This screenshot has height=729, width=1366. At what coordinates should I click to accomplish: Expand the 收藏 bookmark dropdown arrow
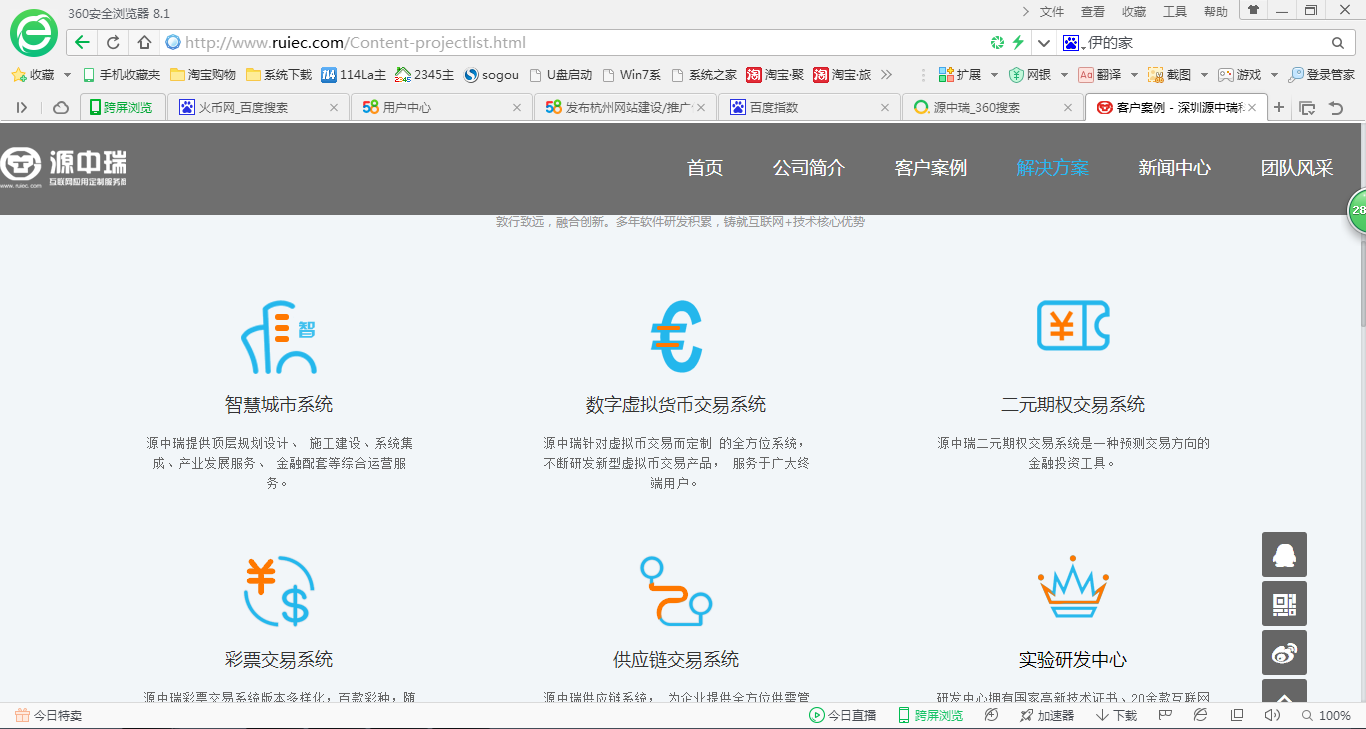click(67, 75)
